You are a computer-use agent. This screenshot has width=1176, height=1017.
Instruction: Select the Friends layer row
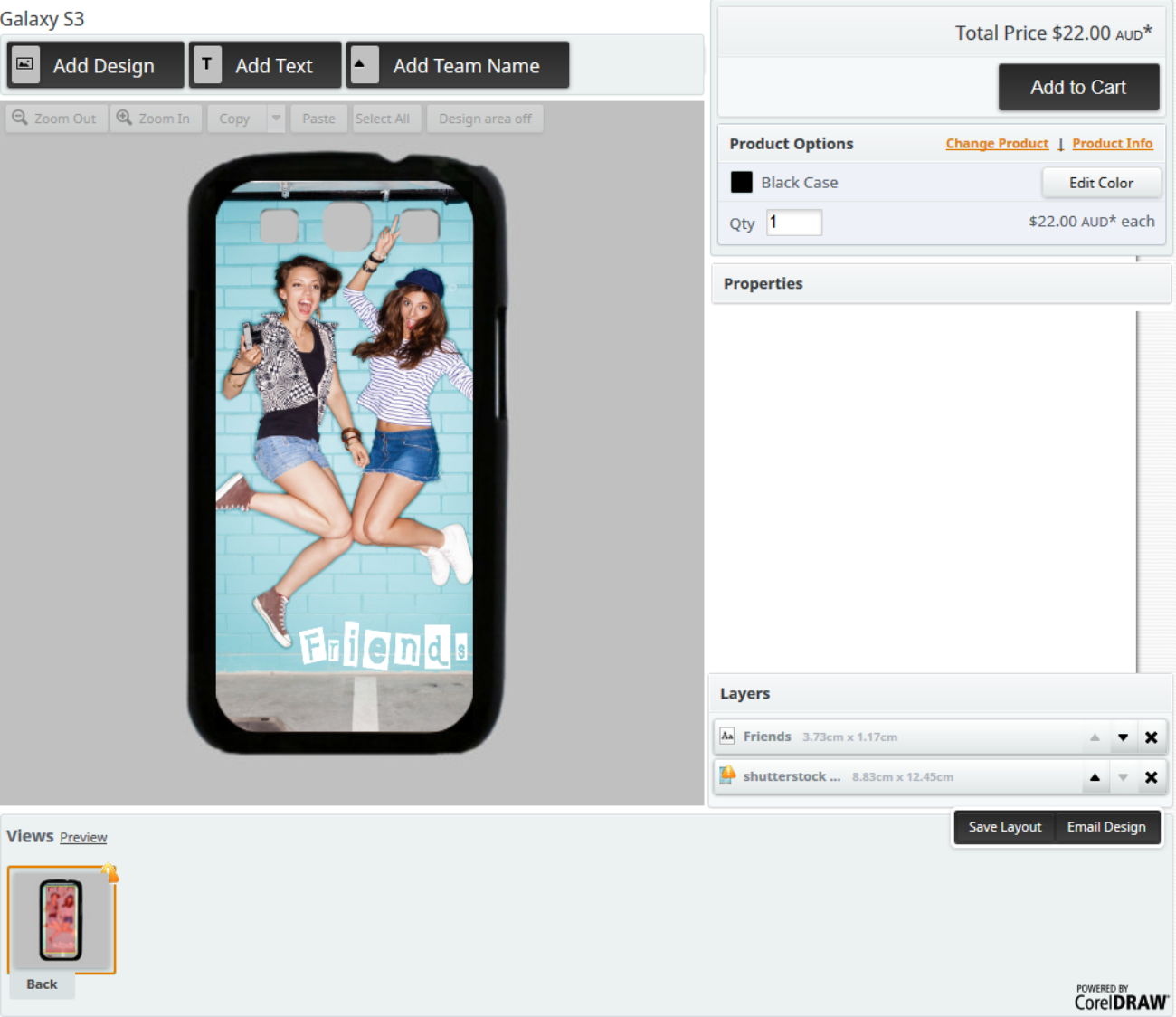click(896, 737)
